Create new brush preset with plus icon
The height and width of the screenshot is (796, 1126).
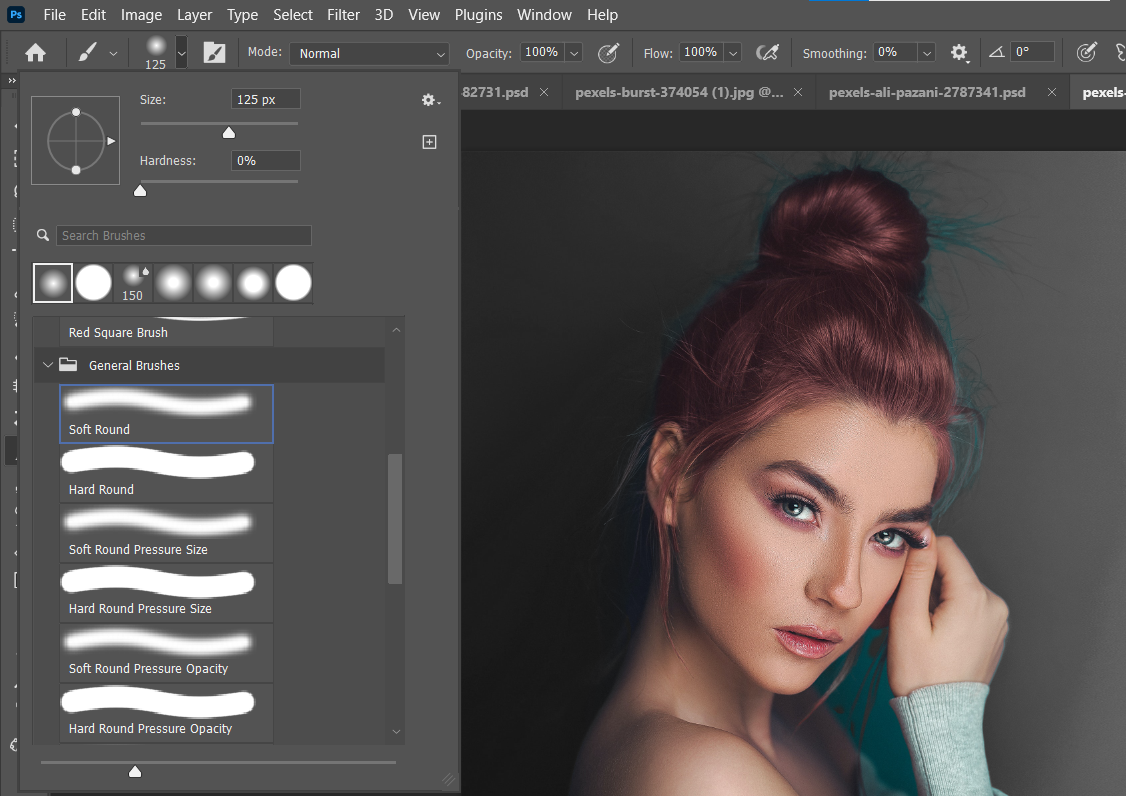point(430,142)
